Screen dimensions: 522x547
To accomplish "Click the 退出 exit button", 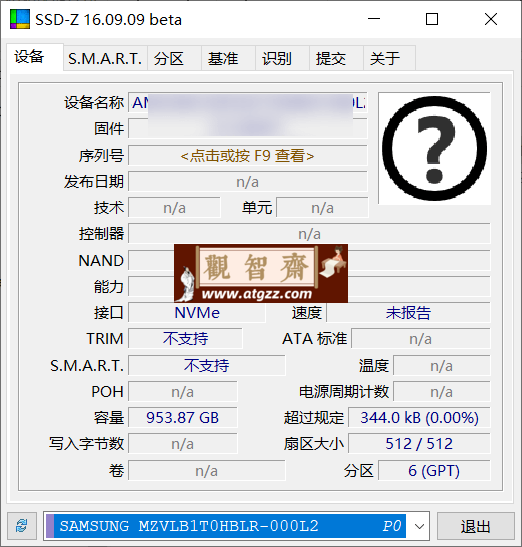I will point(476,526).
